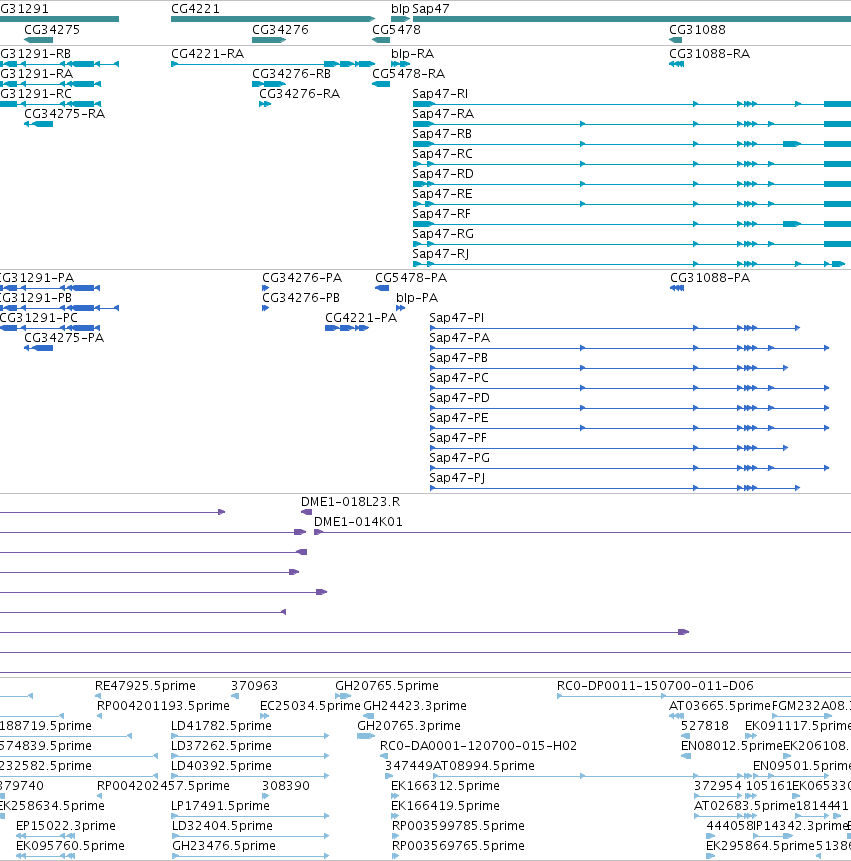This screenshot has height=861, width=851.
Task: Select protein Sap47-PC
Action: click(458, 378)
